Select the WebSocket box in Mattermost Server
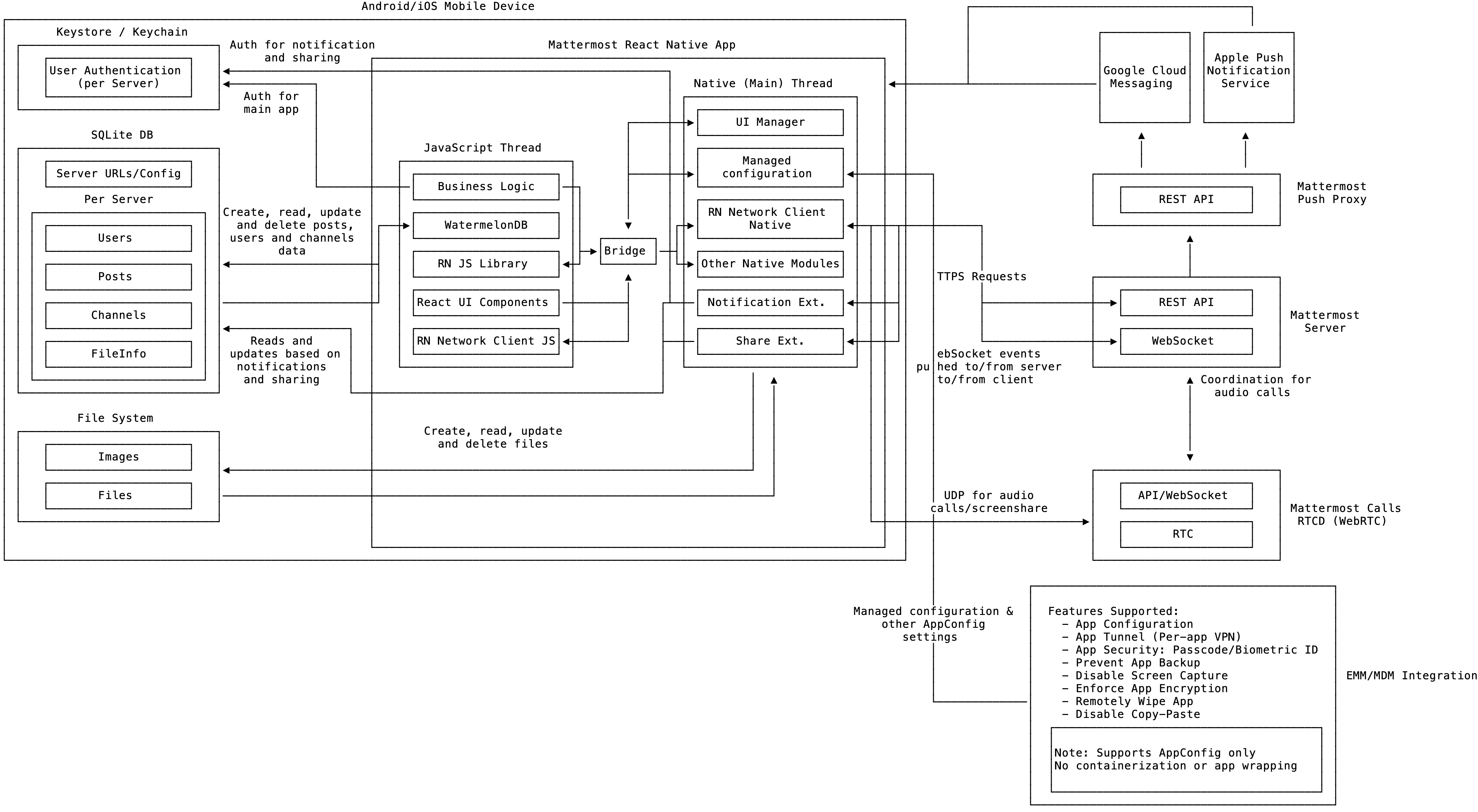 click(1186, 341)
